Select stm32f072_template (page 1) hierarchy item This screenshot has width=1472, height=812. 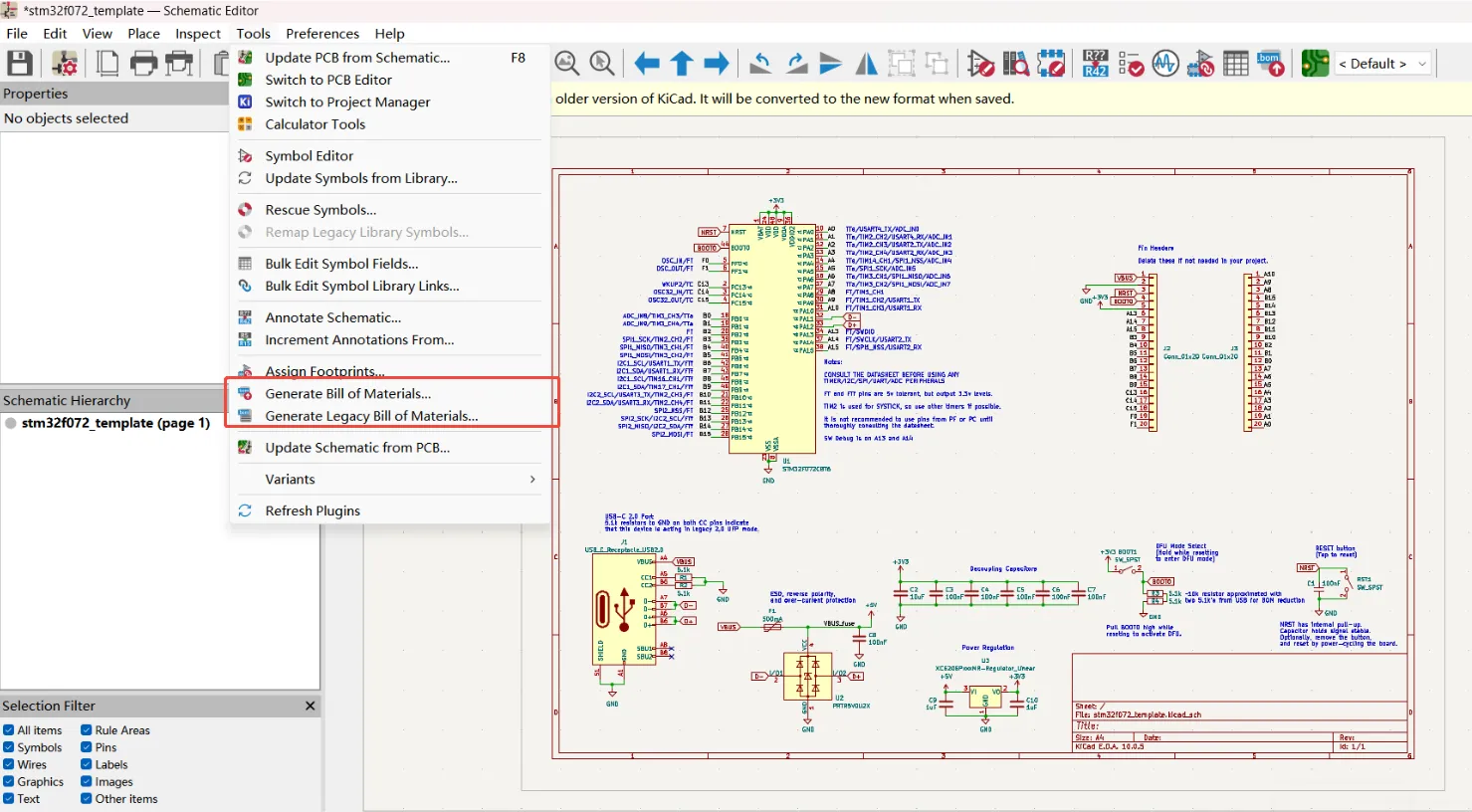pos(115,423)
